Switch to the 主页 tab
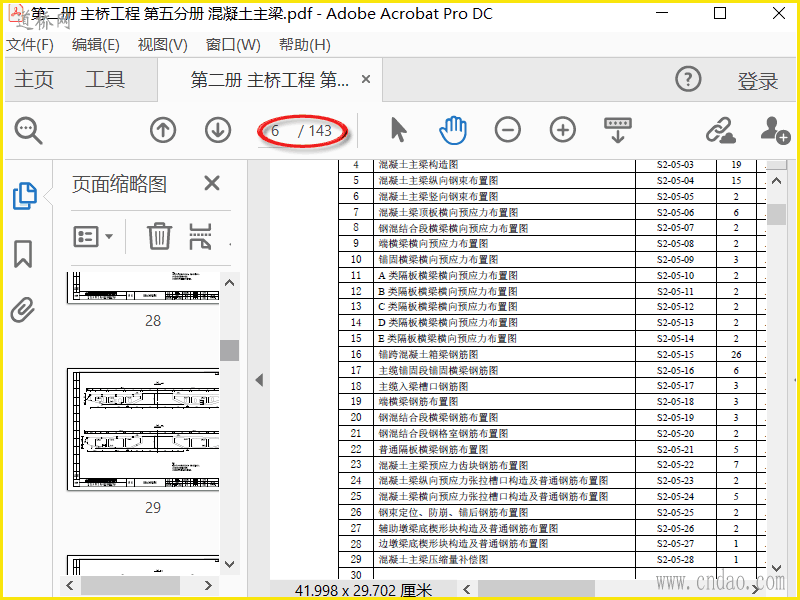800x600 pixels. [34, 80]
